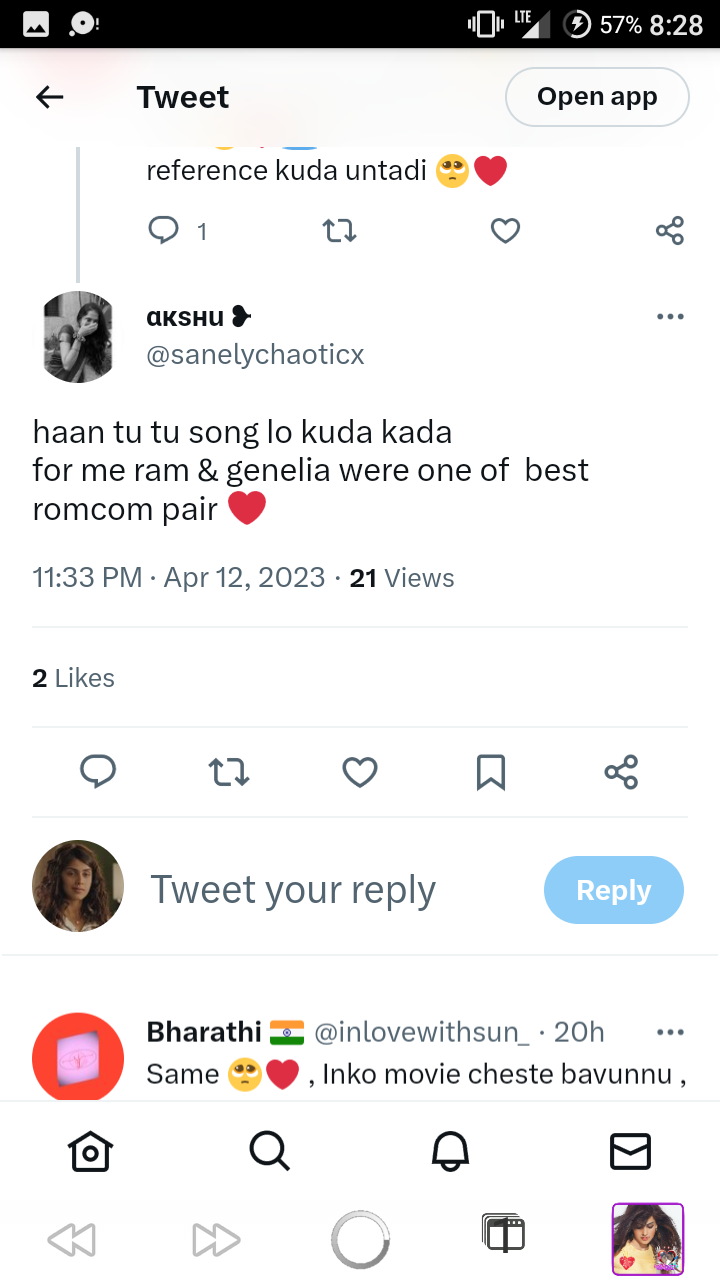Bookmark akshu's tweet
The width and height of the screenshot is (720, 1280).
pyautogui.click(x=491, y=772)
